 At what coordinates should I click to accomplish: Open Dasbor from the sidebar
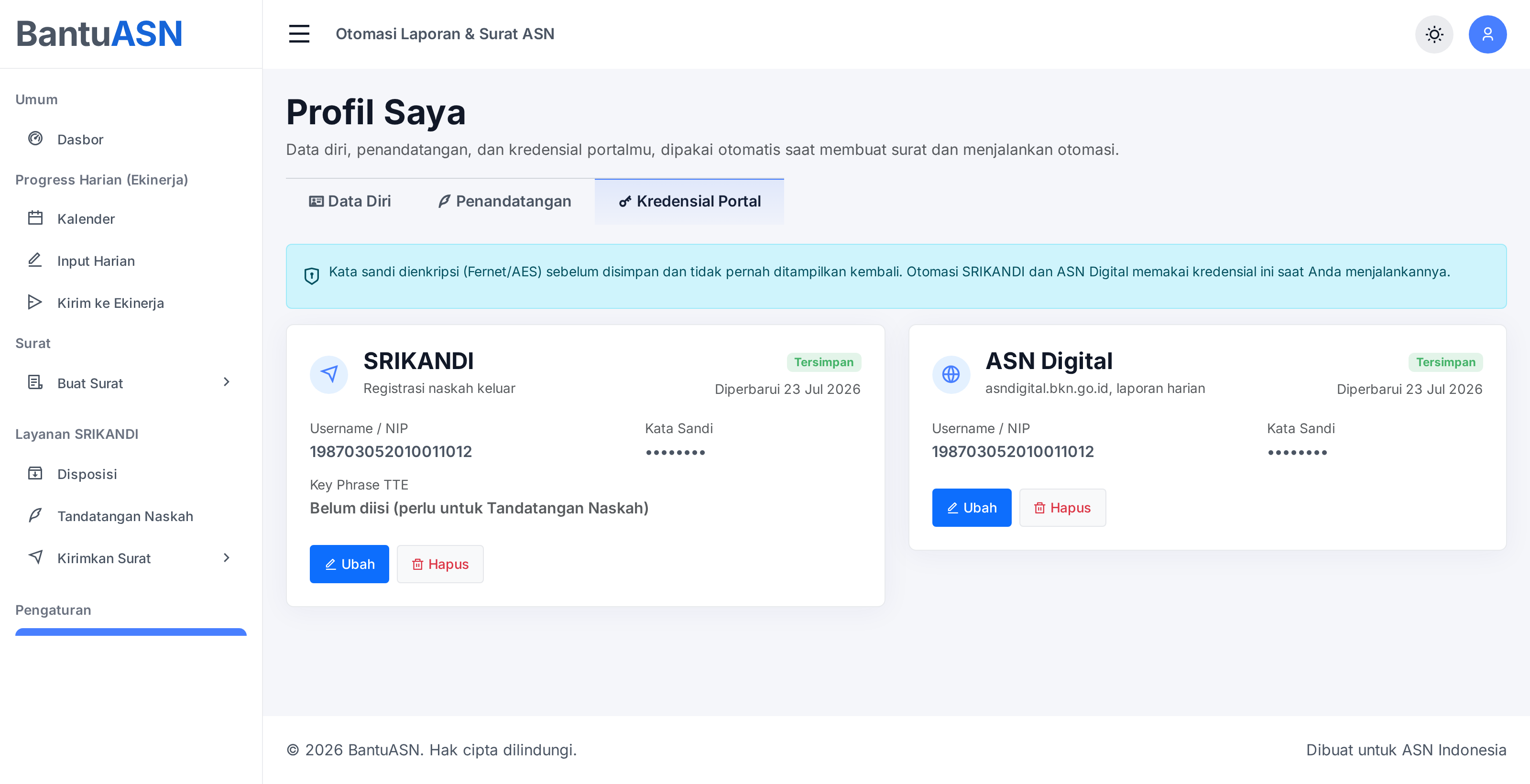click(x=131, y=139)
